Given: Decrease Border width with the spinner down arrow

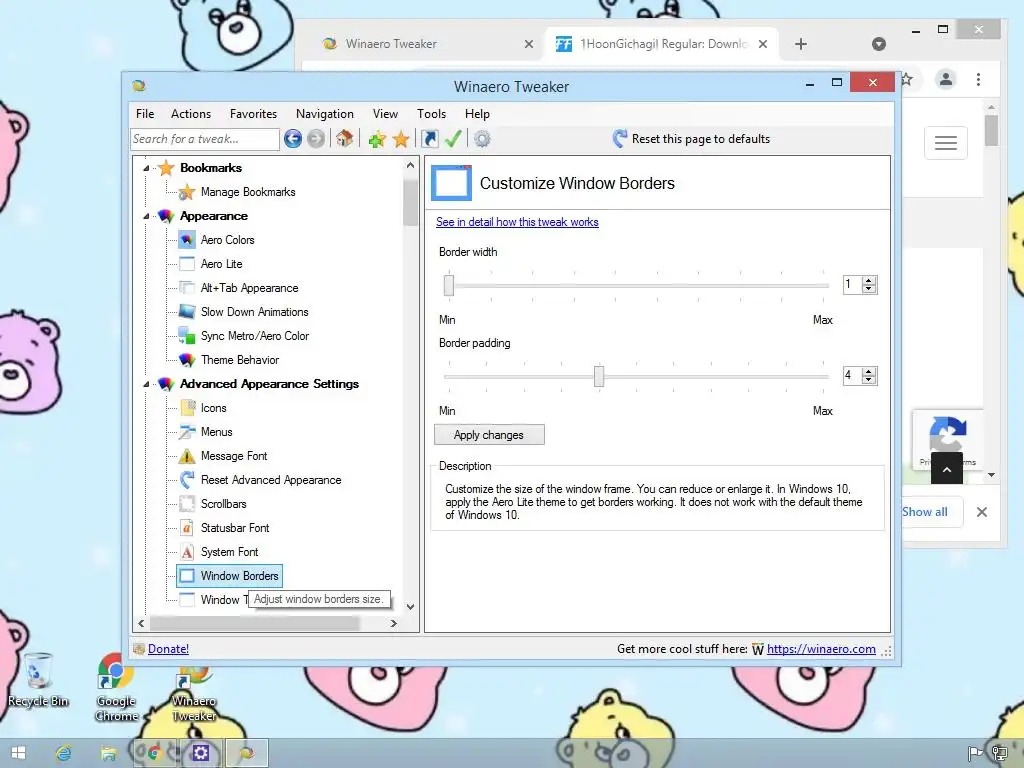Looking at the screenshot, I should (x=869, y=289).
